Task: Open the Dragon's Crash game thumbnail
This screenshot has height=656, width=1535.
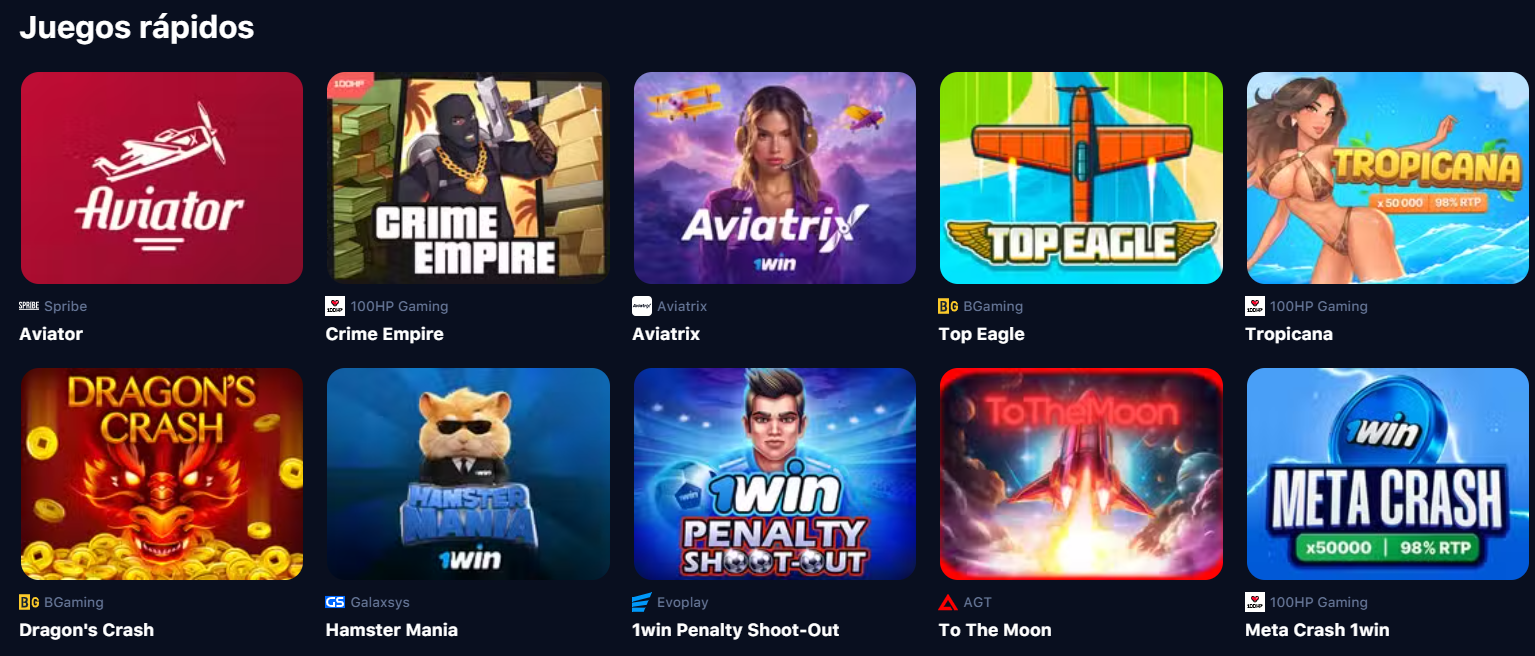Action: tap(162, 474)
